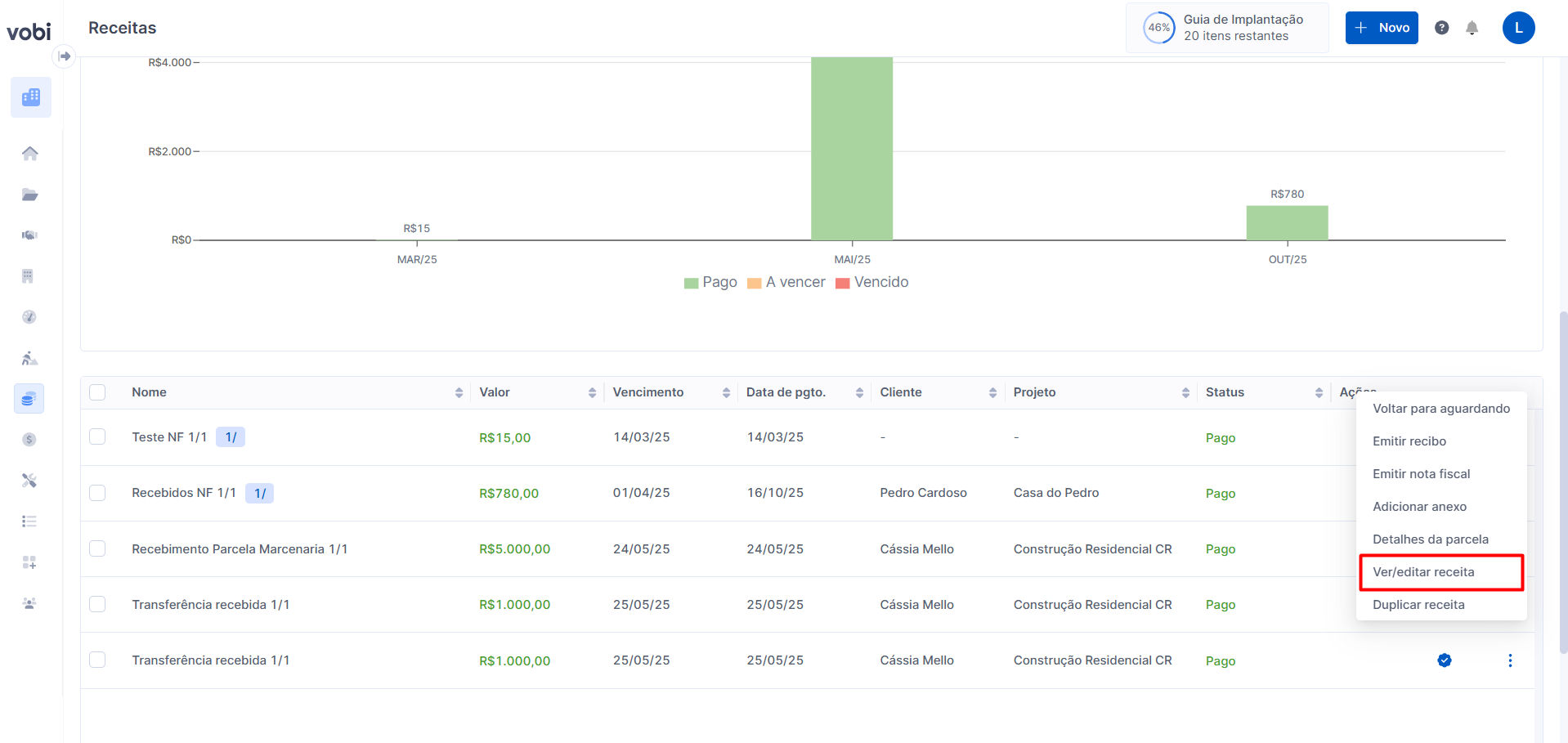This screenshot has height=743, width=1568.
Task: Select the Recebidos NF 1/1 row checkbox
Action: click(97, 493)
